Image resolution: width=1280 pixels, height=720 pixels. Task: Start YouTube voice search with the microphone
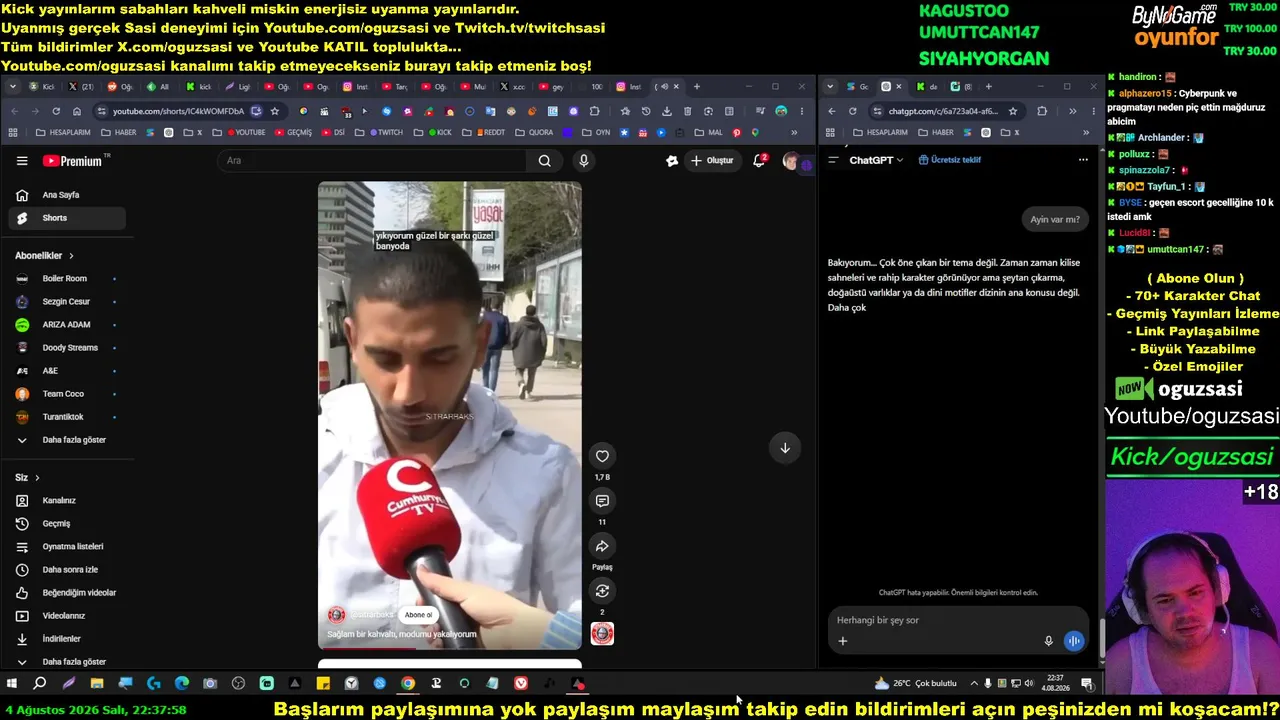[584, 161]
